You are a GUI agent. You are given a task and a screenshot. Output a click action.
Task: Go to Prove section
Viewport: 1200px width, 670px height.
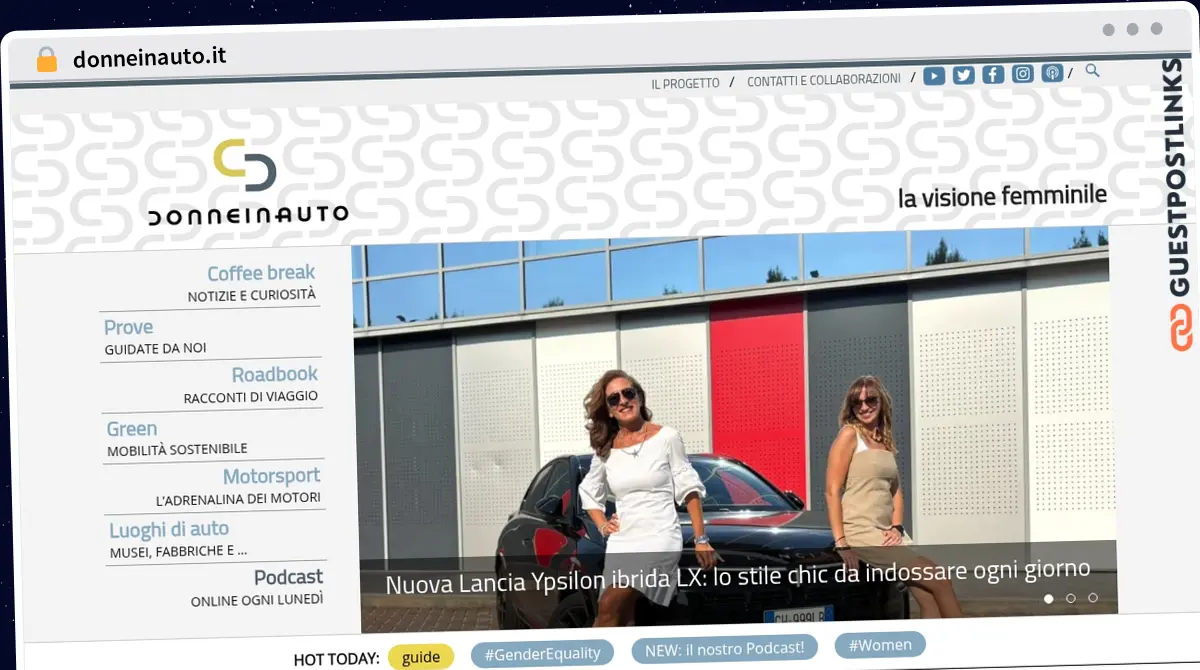(x=129, y=327)
